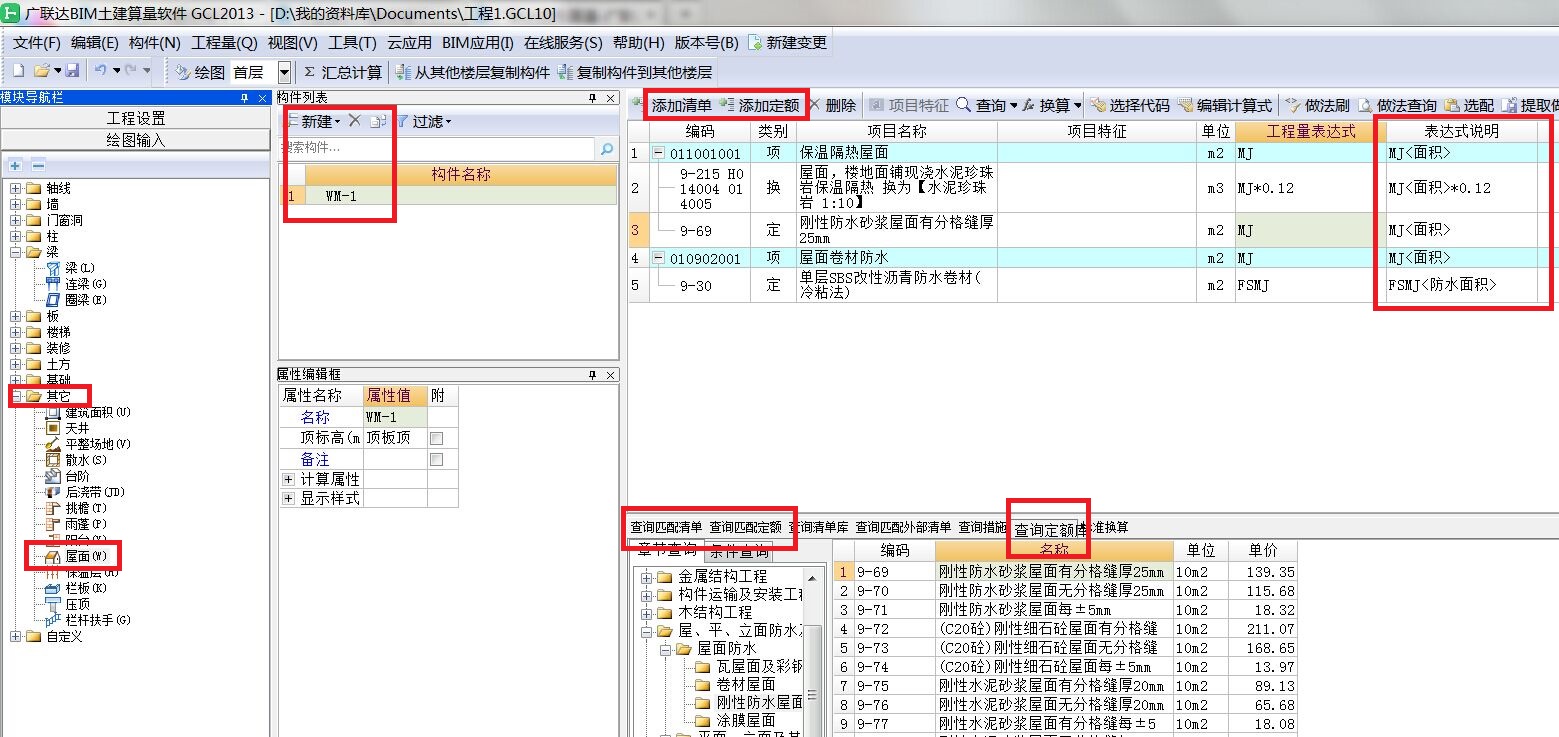
Task: Expand the 自定义 tree folder
Action: pyautogui.click(x=16, y=636)
